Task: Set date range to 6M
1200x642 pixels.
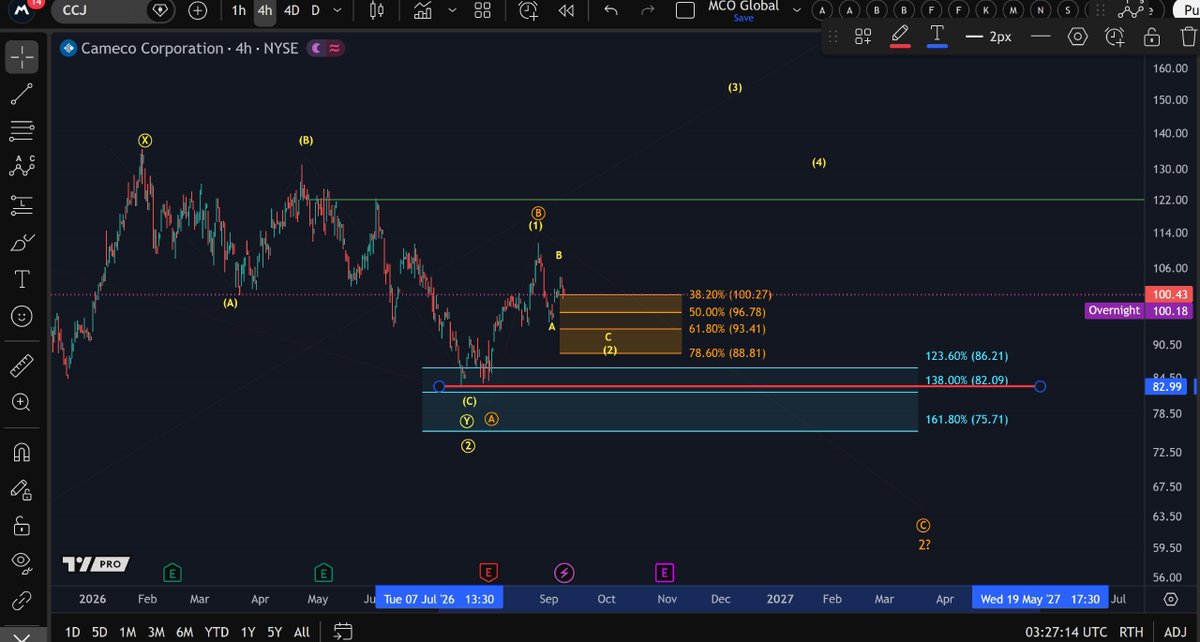Action: (x=185, y=632)
